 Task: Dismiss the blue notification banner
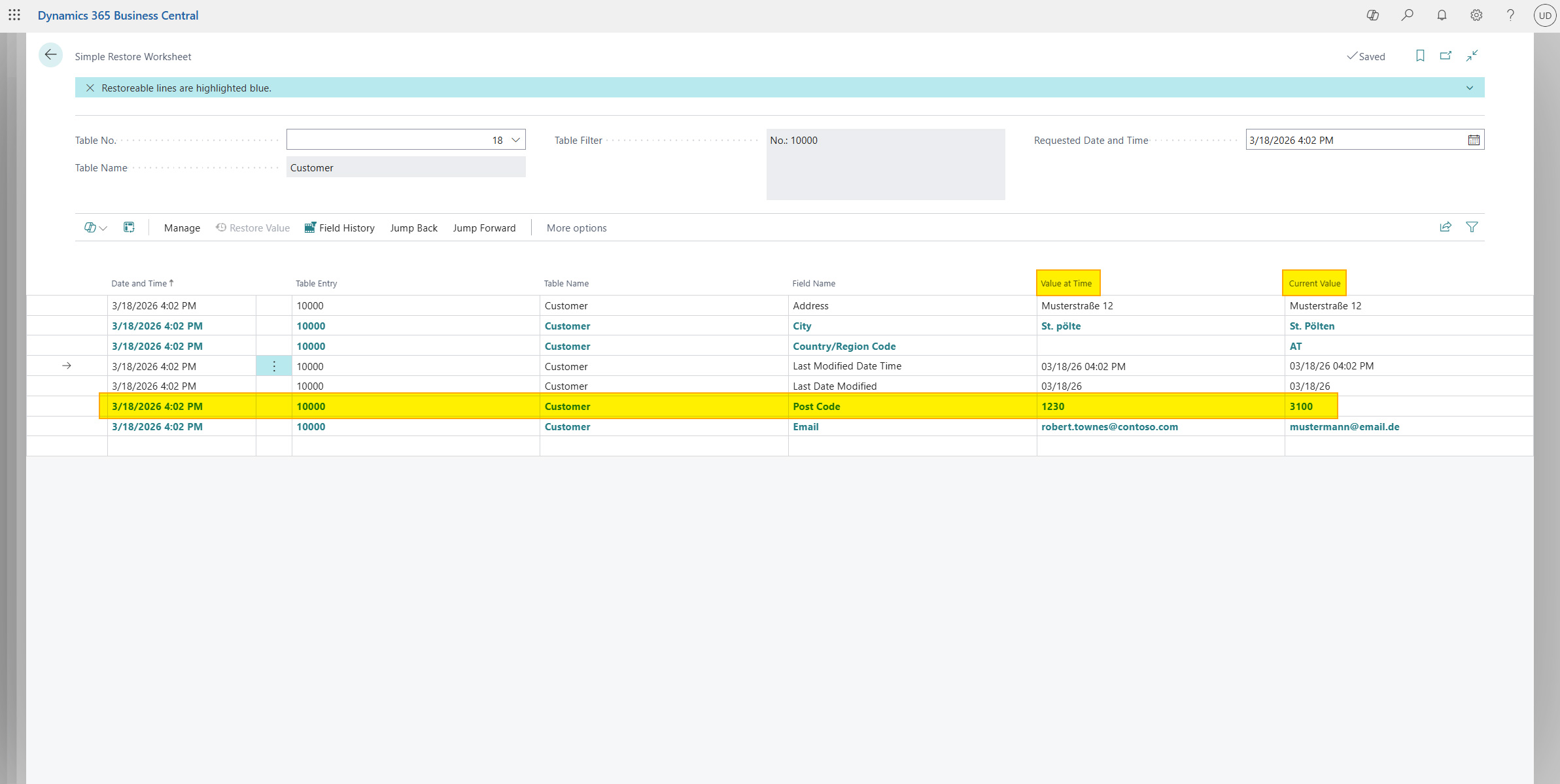(x=90, y=88)
